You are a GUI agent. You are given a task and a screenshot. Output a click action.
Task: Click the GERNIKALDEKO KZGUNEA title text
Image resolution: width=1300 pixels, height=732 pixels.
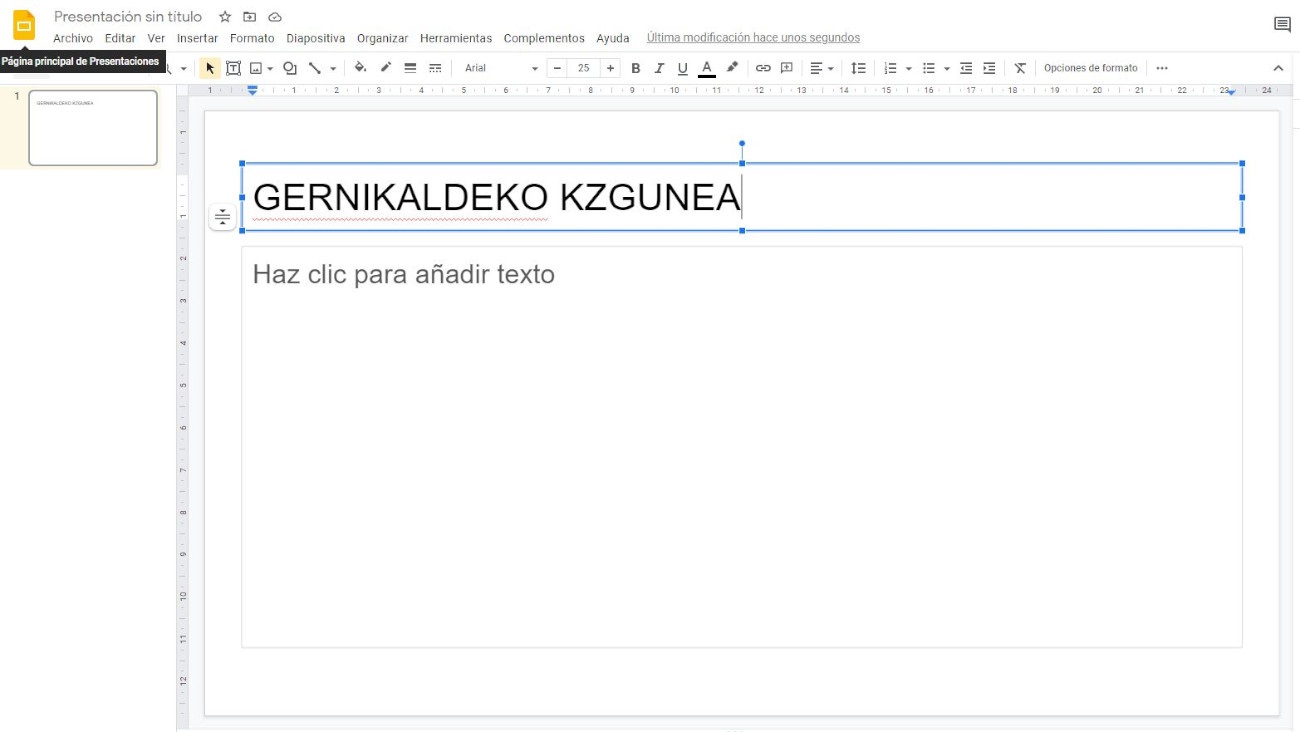coord(497,197)
